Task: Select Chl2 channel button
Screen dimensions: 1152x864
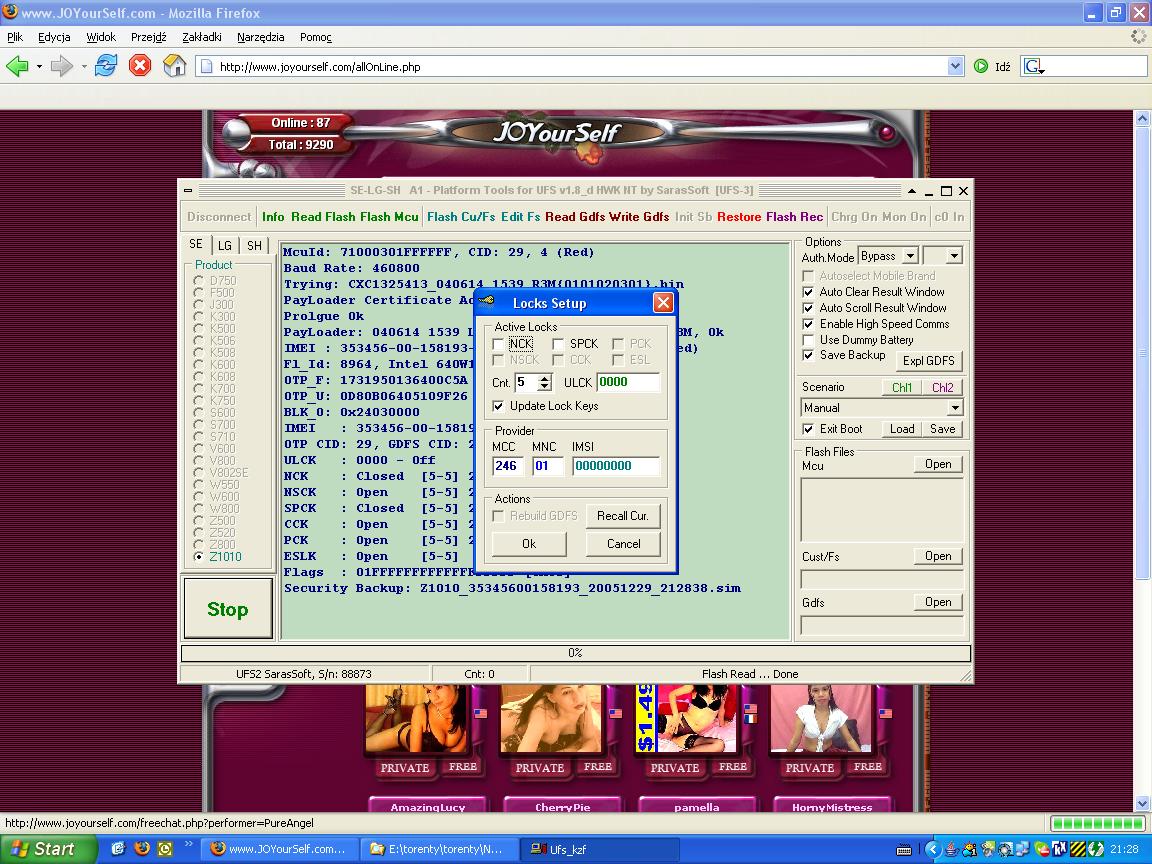Action: (x=943, y=387)
